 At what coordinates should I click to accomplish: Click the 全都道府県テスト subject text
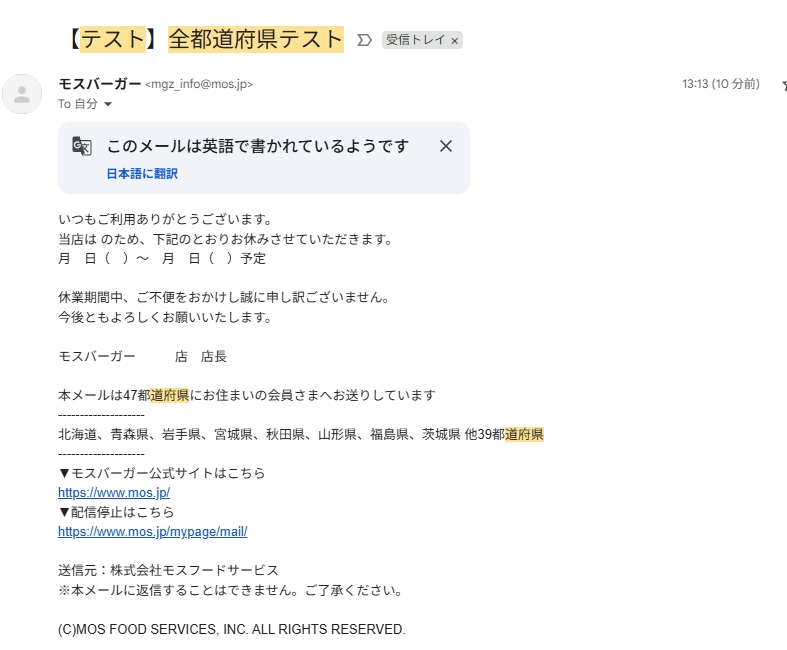[x=255, y=39]
